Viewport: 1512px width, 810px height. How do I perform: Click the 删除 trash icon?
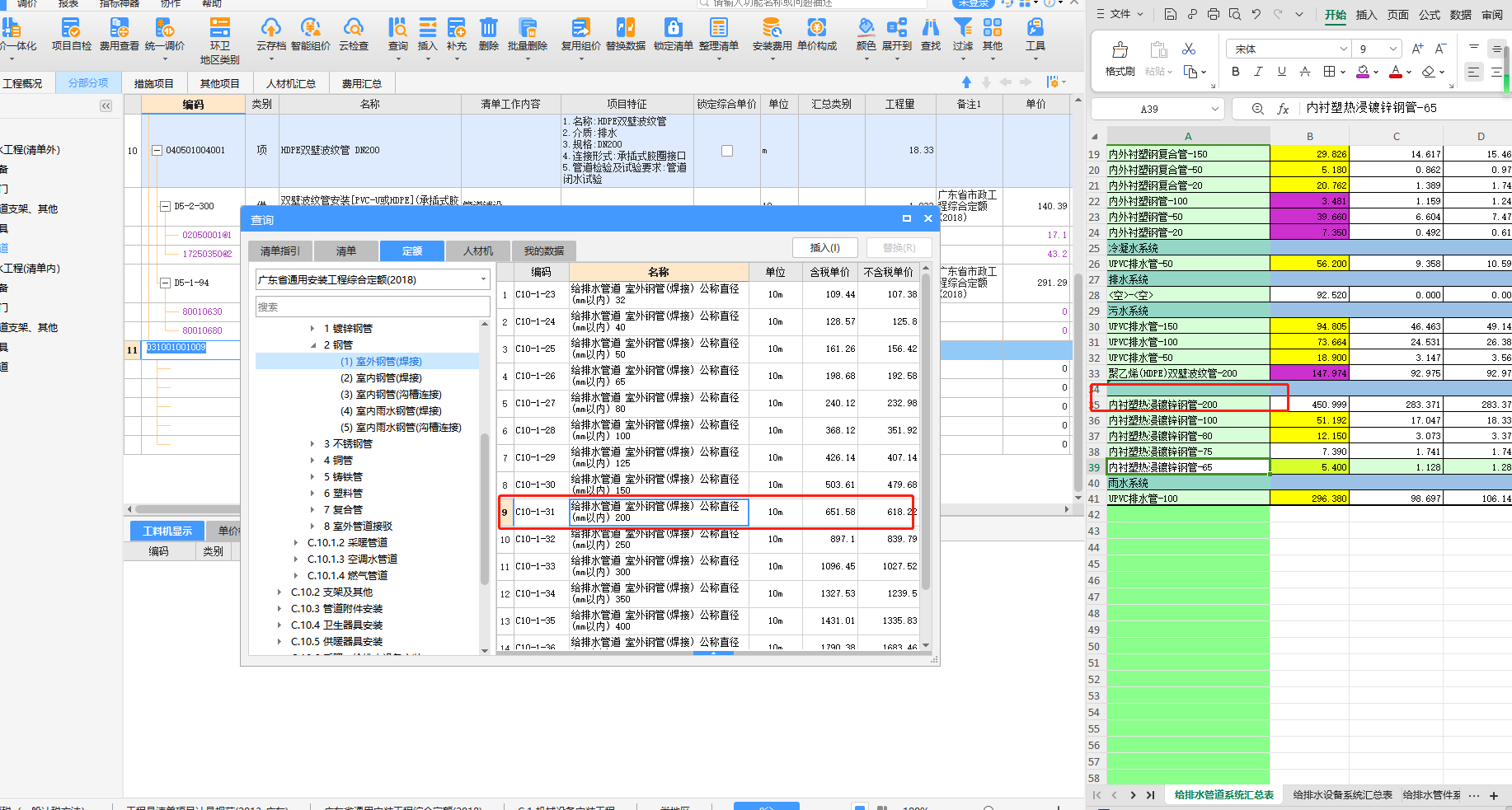pyautogui.click(x=489, y=35)
